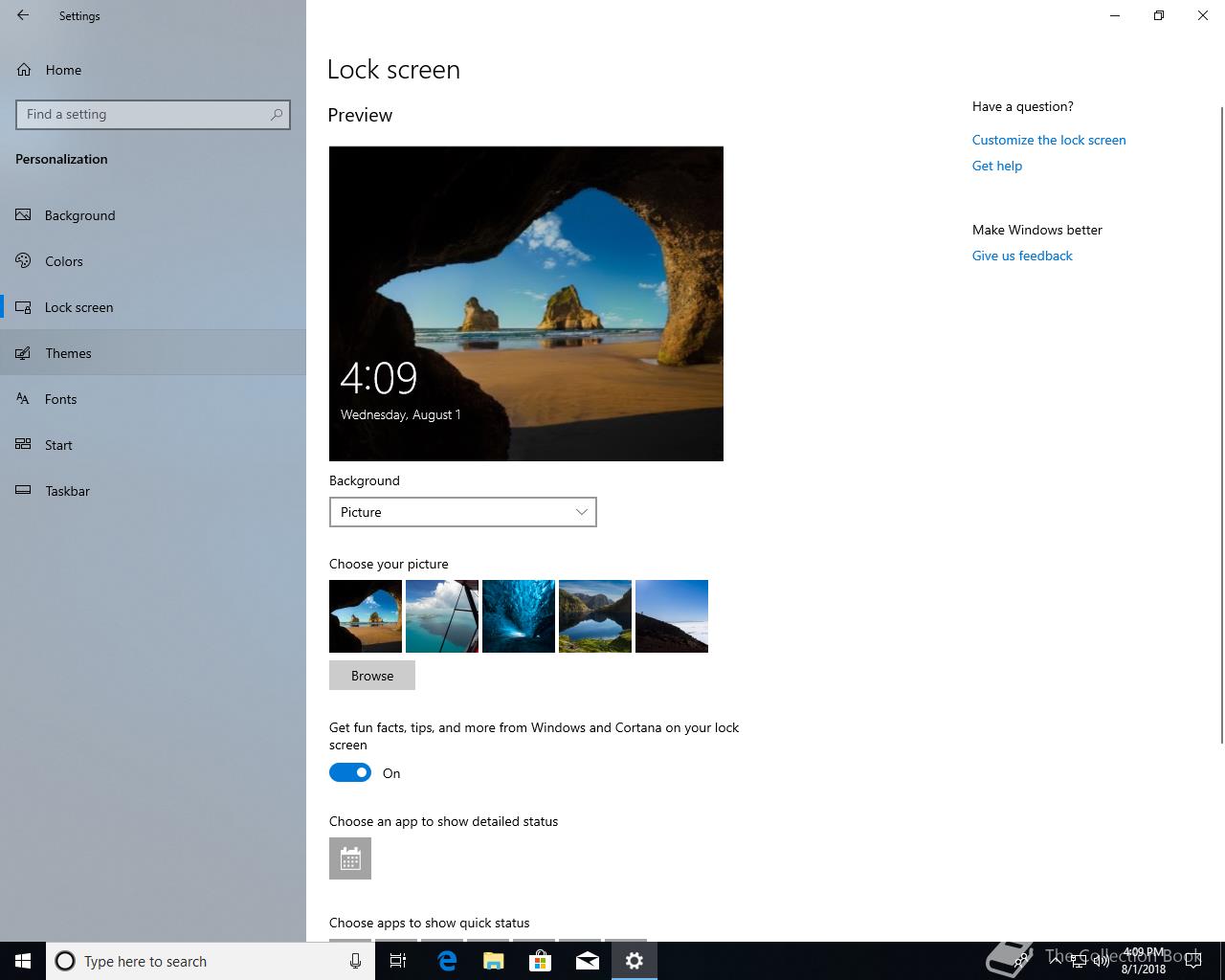Open Task View from taskbar
Screen dimensions: 1225x980
point(398,961)
